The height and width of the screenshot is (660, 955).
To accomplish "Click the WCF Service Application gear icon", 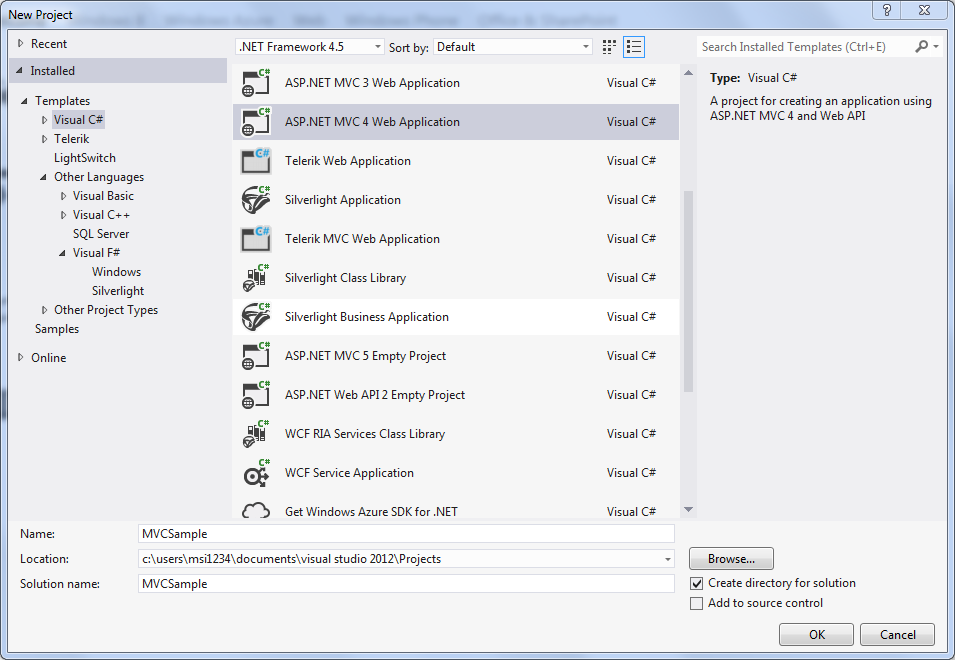I will pos(256,473).
